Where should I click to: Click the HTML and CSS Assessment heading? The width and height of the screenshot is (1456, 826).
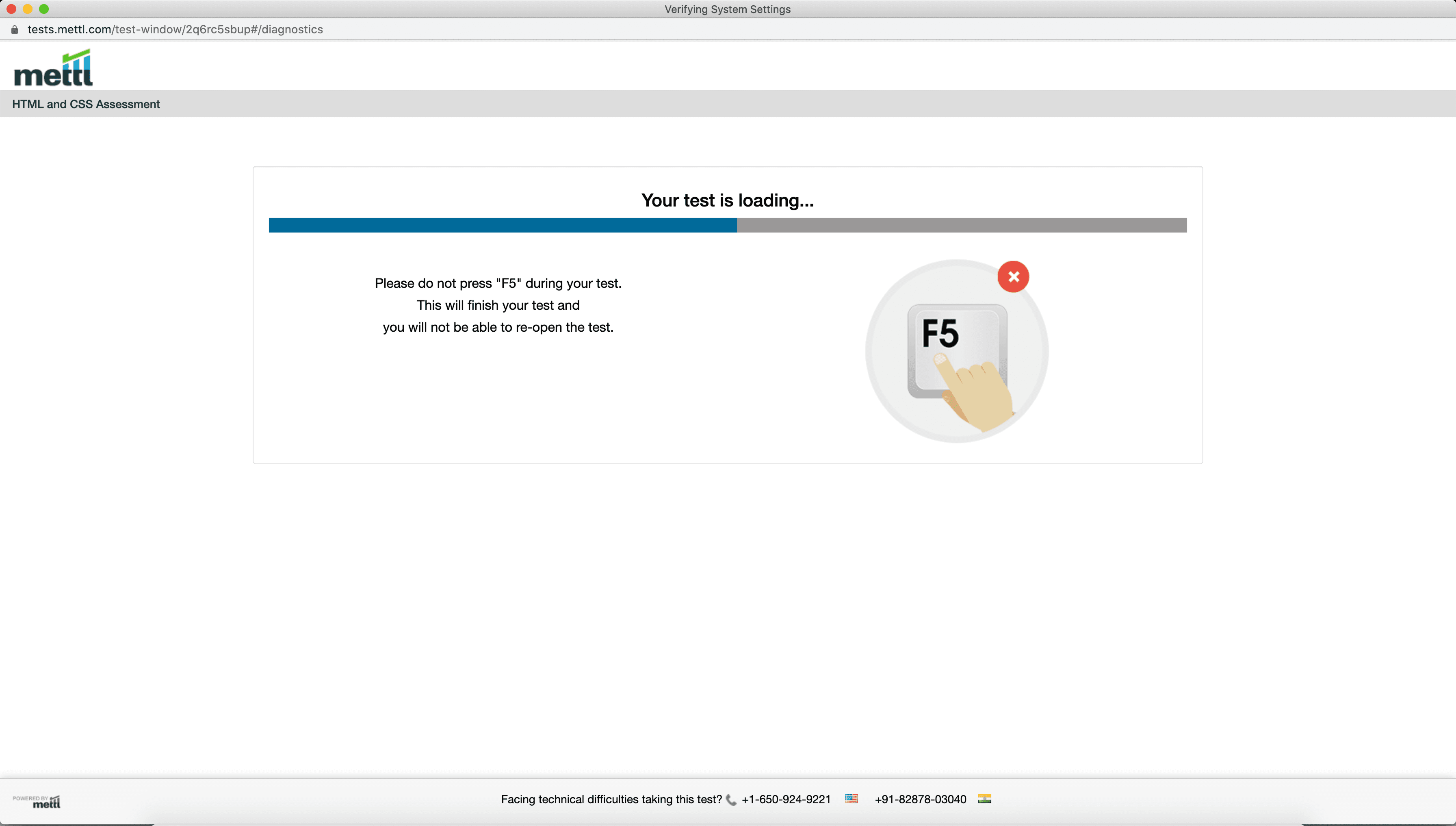[x=86, y=104]
